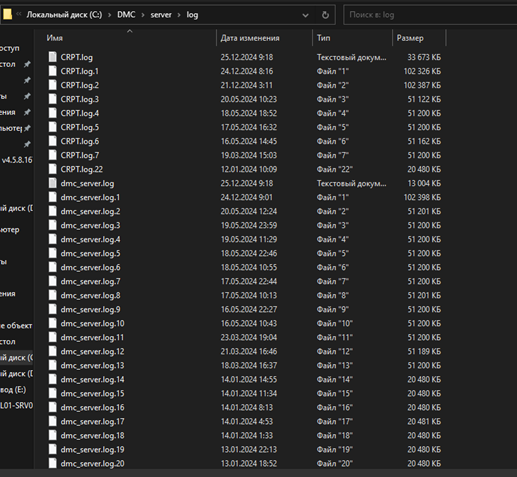The image size is (517, 477).
Task: Click the dmc_server.log.1 file icon
Action: (52, 197)
